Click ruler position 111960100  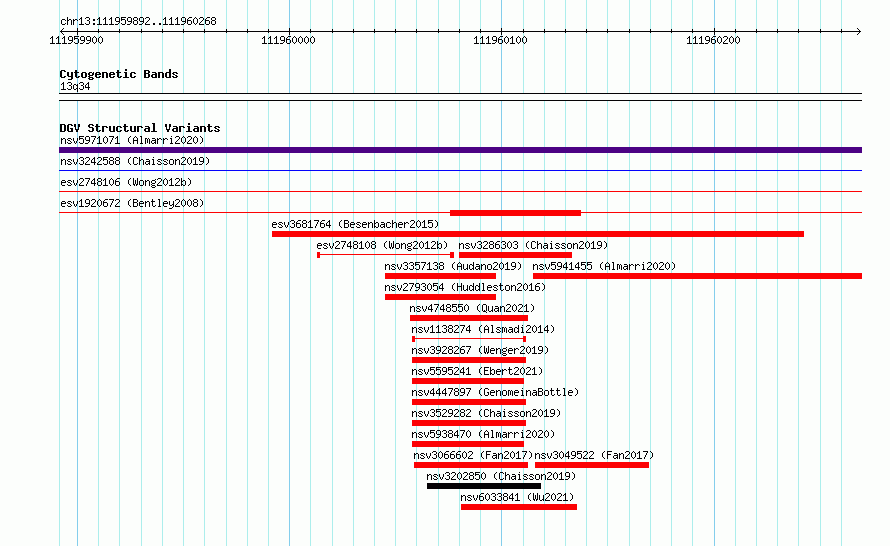coord(501,40)
